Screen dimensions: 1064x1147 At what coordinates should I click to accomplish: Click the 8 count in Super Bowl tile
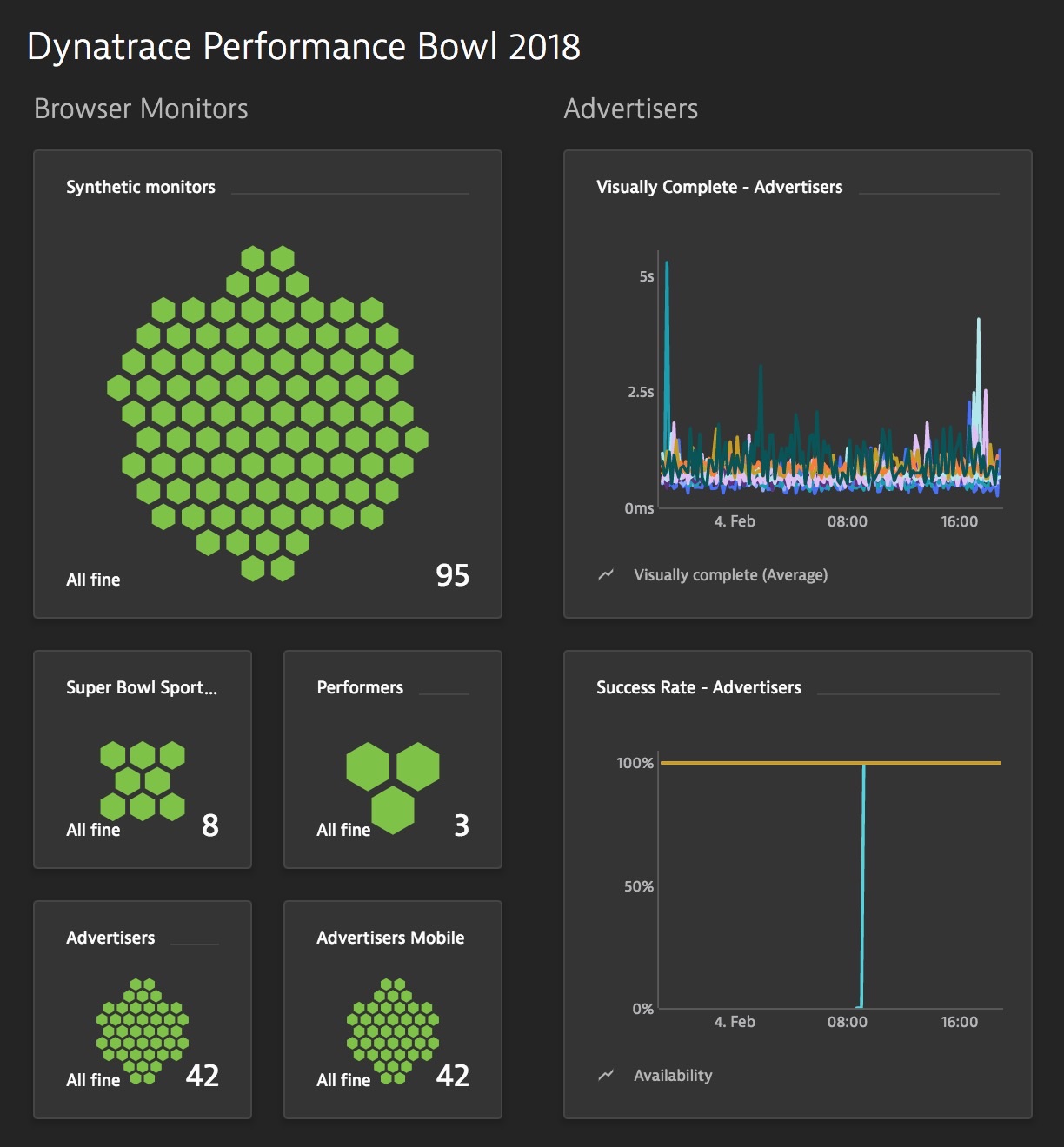[210, 825]
